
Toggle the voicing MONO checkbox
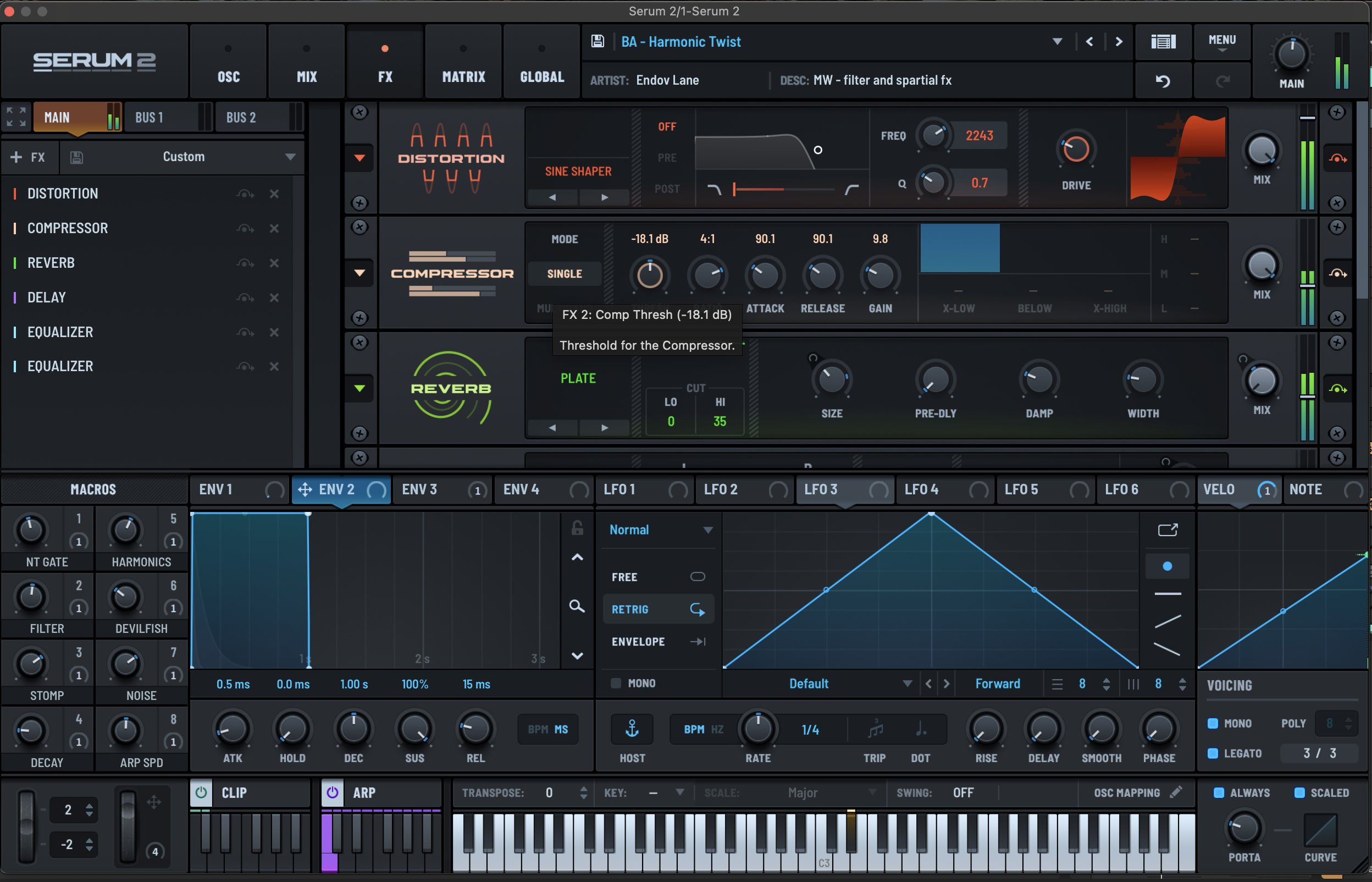coord(1212,723)
